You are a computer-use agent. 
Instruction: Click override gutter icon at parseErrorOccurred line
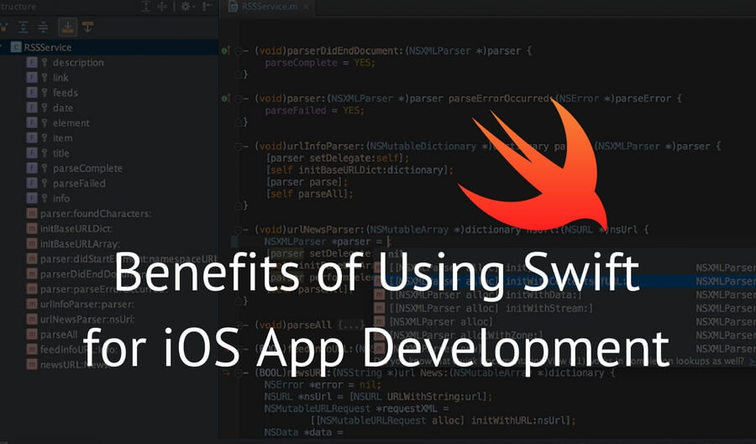pyautogui.click(x=225, y=98)
